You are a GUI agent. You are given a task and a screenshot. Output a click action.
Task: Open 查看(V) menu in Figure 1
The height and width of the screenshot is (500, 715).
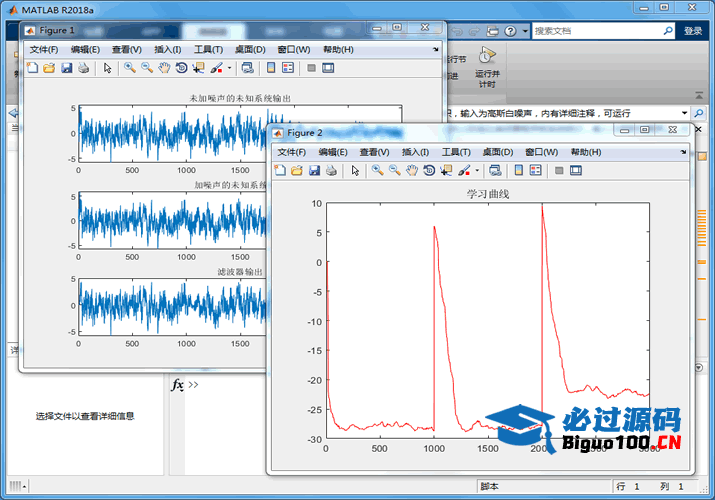[x=127, y=50]
